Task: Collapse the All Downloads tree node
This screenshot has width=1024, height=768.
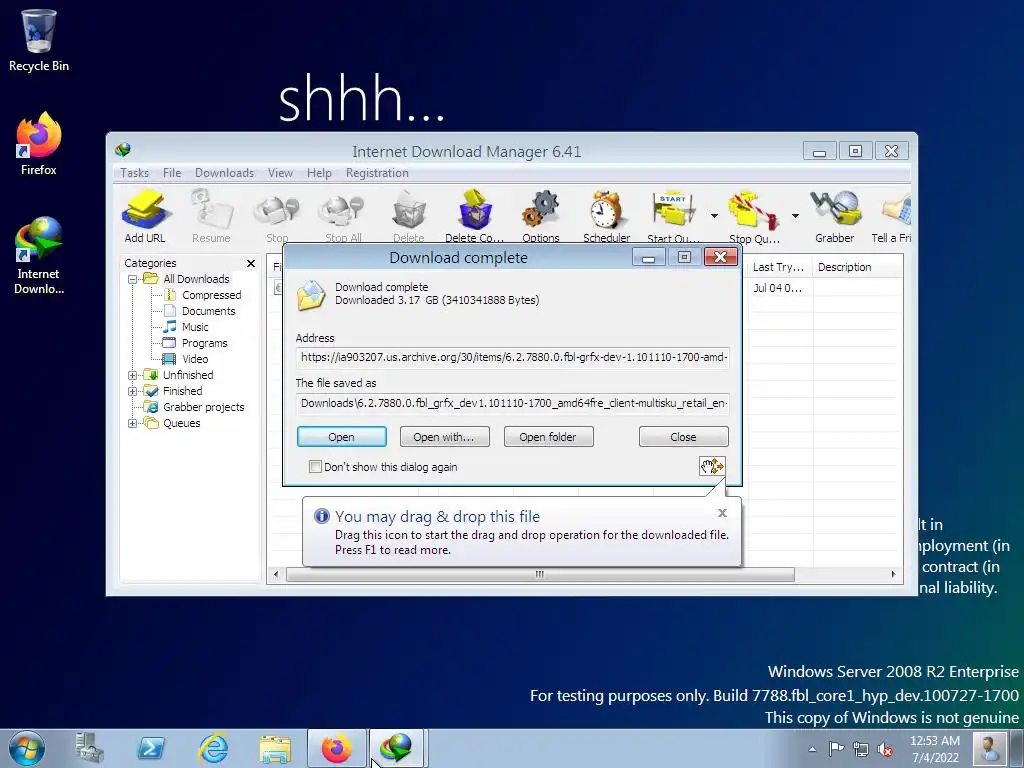Action: pyautogui.click(x=133, y=279)
